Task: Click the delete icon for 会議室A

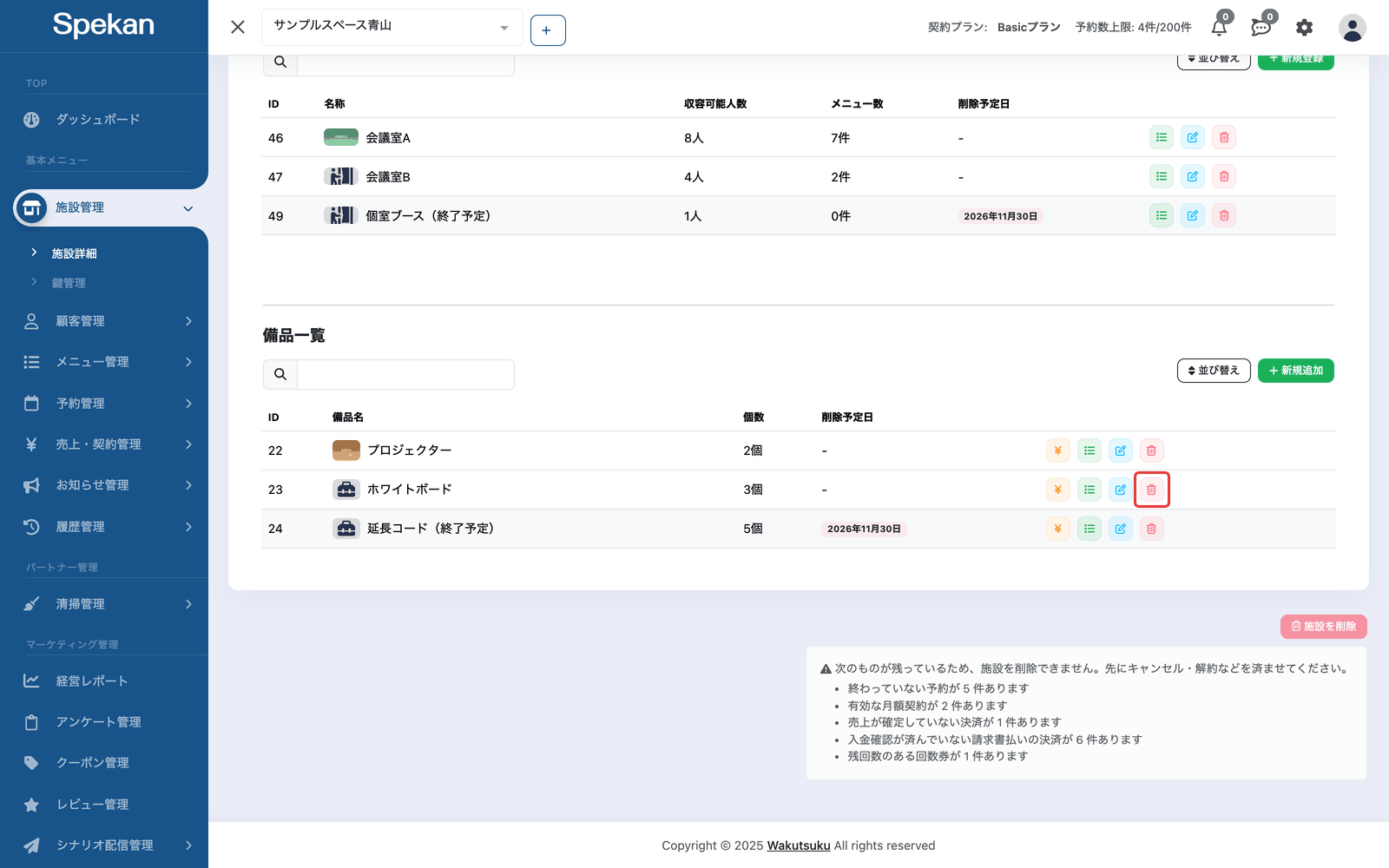Action: (x=1224, y=137)
